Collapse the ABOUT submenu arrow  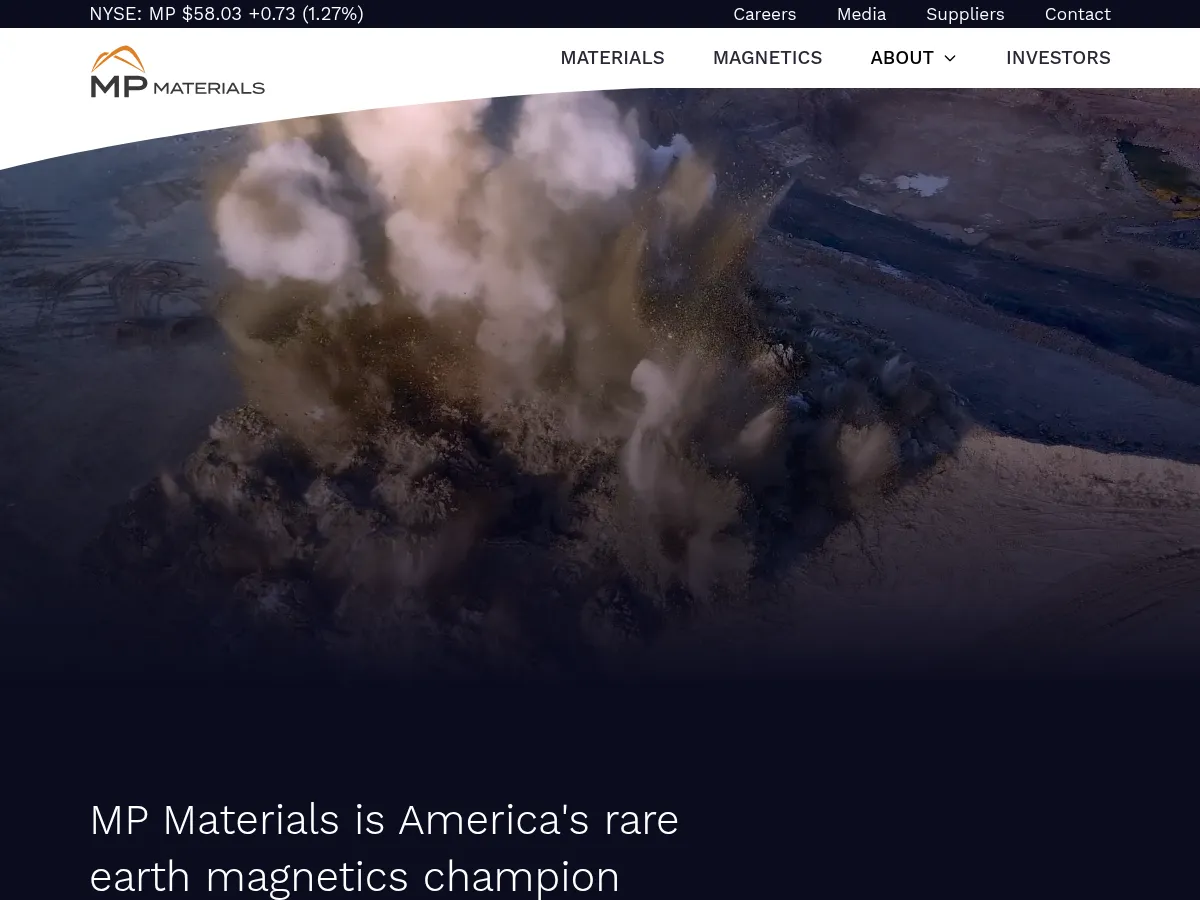point(949,58)
